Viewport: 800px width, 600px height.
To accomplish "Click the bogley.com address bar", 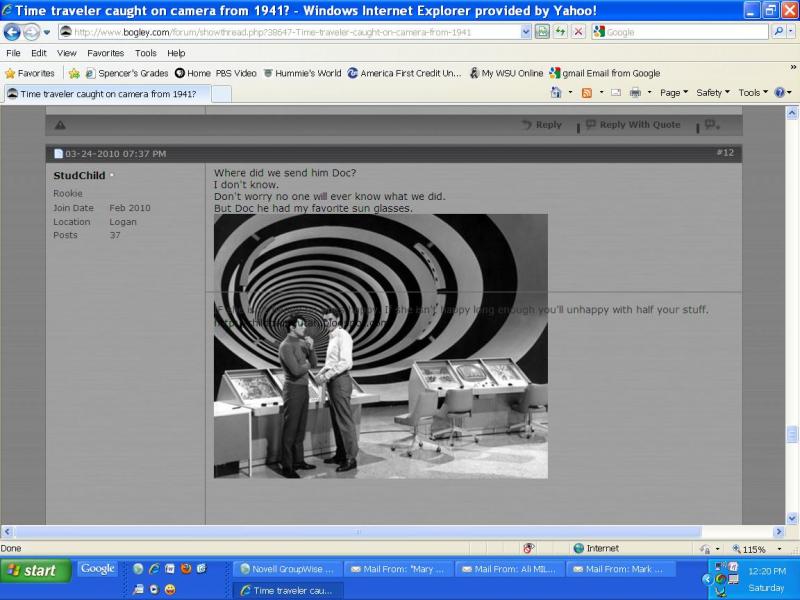I will pyautogui.click(x=290, y=32).
